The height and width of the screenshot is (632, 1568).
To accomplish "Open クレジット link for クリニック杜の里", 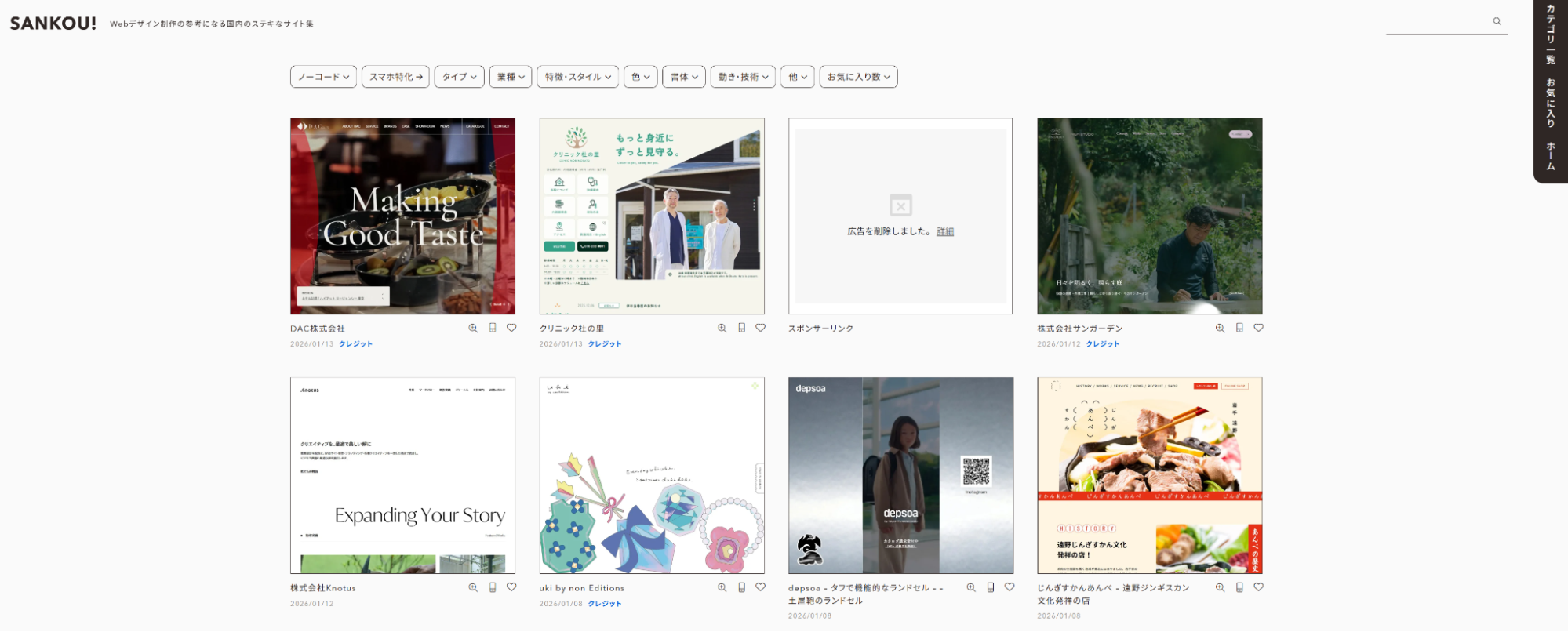I will pos(605,344).
